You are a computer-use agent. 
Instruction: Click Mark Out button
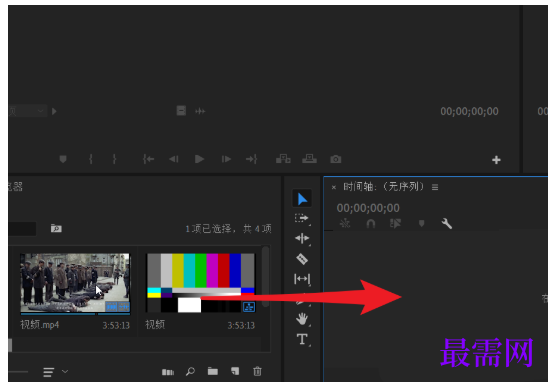pos(114,159)
